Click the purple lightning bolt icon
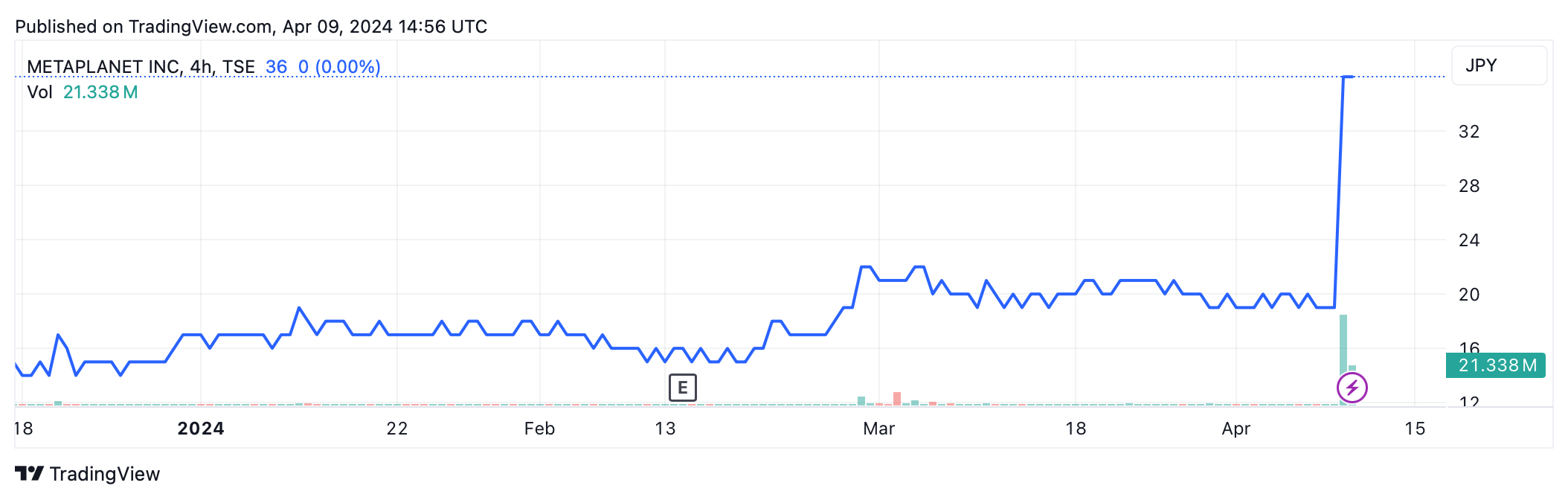Image resolution: width=1568 pixels, height=500 pixels. (x=1352, y=388)
